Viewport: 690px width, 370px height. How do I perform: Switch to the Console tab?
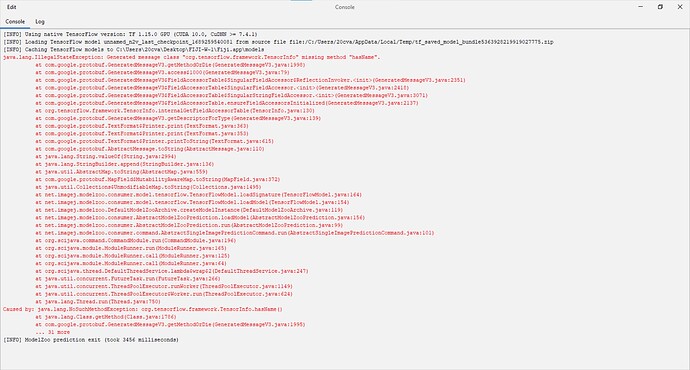click(15, 21)
